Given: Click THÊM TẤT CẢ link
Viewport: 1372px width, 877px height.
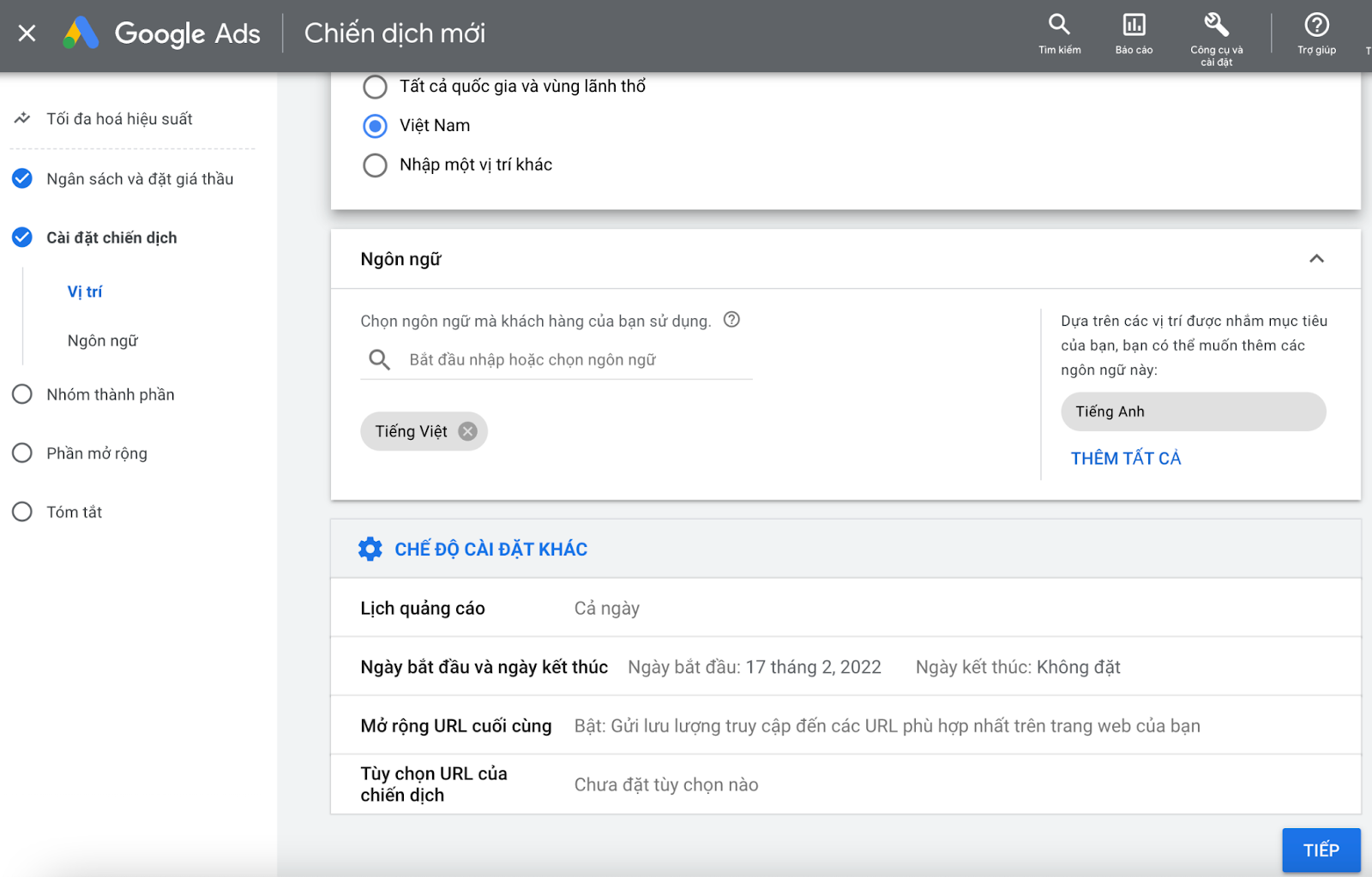Looking at the screenshot, I should pyautogui.click(x=1126, y=459).
